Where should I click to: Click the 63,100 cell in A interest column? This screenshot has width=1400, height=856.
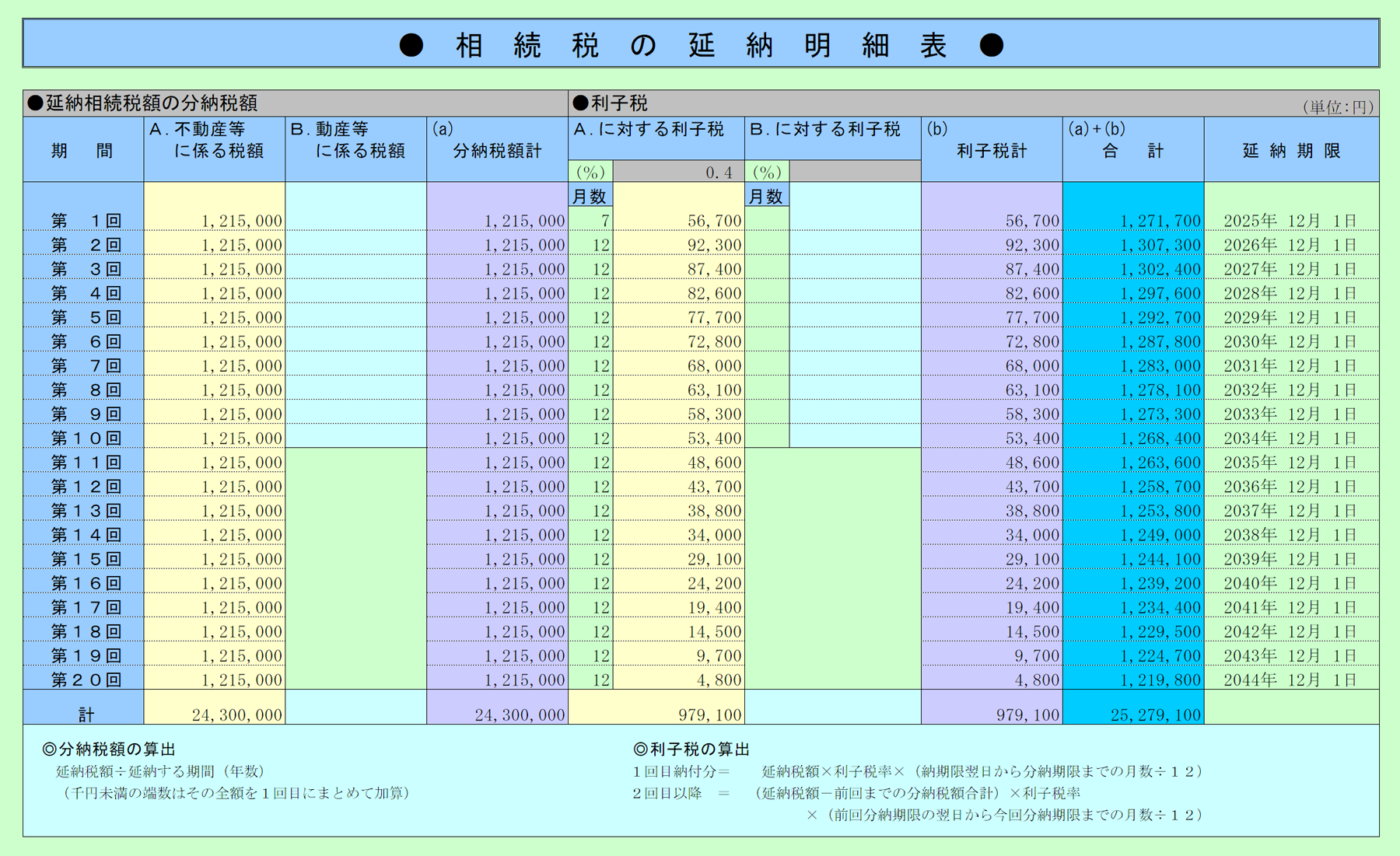point(679,390)
